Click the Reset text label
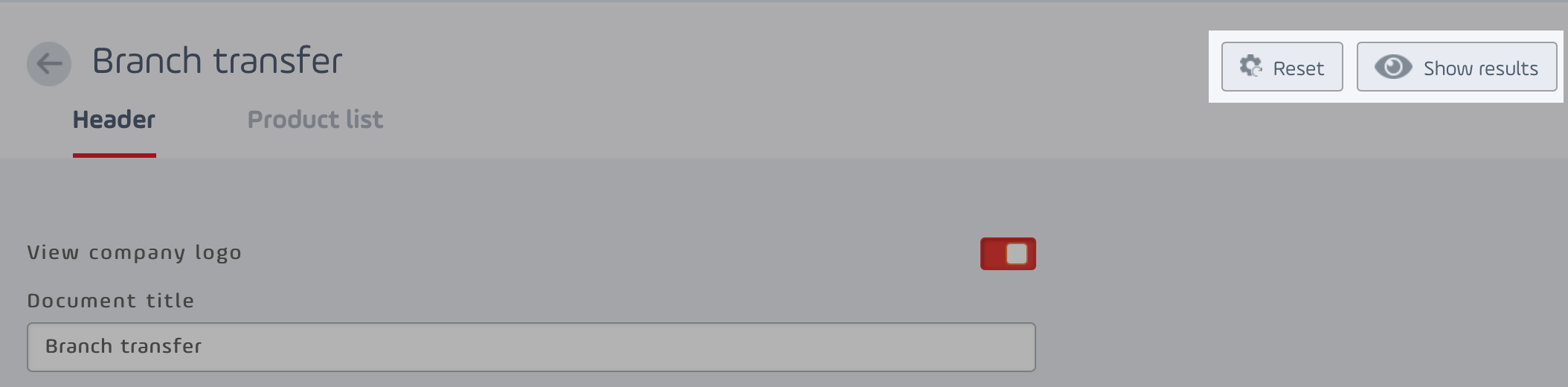Screen dimensions: 1568x387 click(x=1298, y=68)
